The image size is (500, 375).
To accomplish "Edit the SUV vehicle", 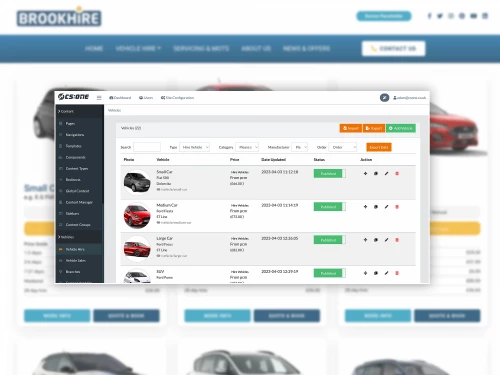I will [386, 273].
